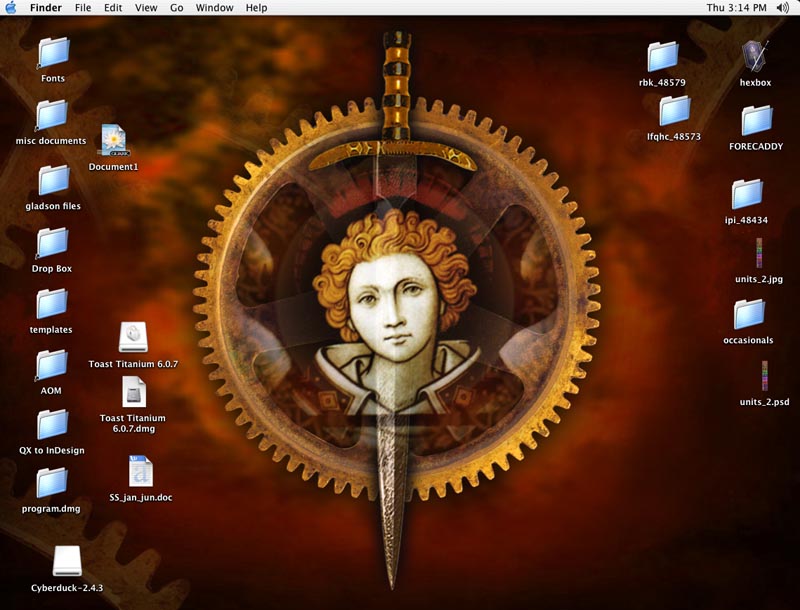Select the Toast Titanium 6.0.7 disk icon
800x610 pixels.
click(133, 338)
